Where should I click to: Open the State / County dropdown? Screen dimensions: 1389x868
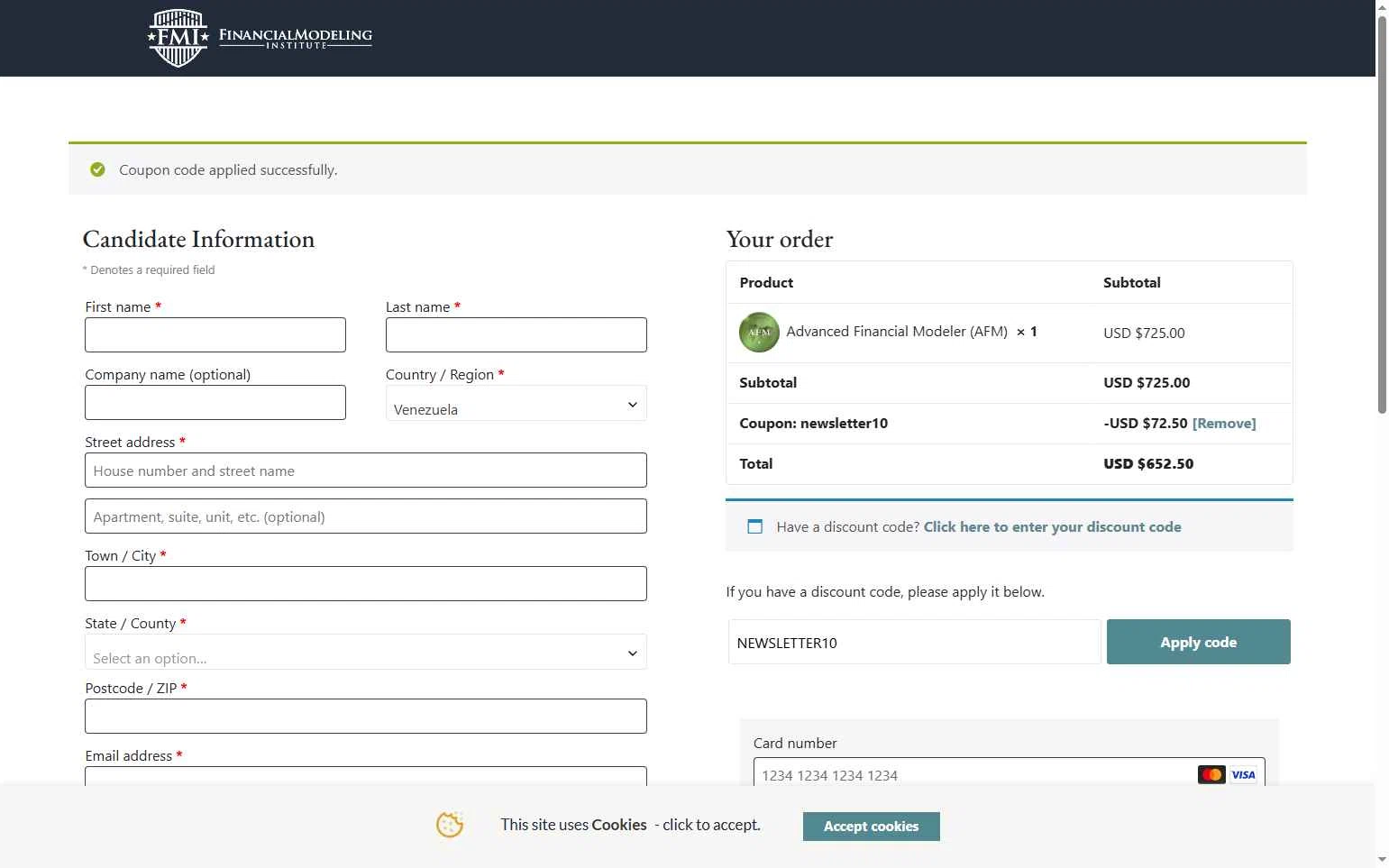click(x=365, y=652)
